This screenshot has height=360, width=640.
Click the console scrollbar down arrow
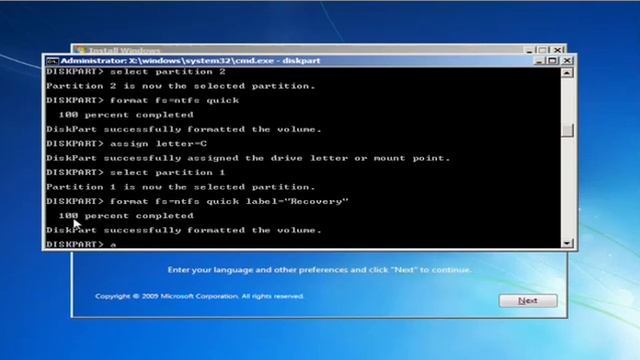click(x=567, y=243)
